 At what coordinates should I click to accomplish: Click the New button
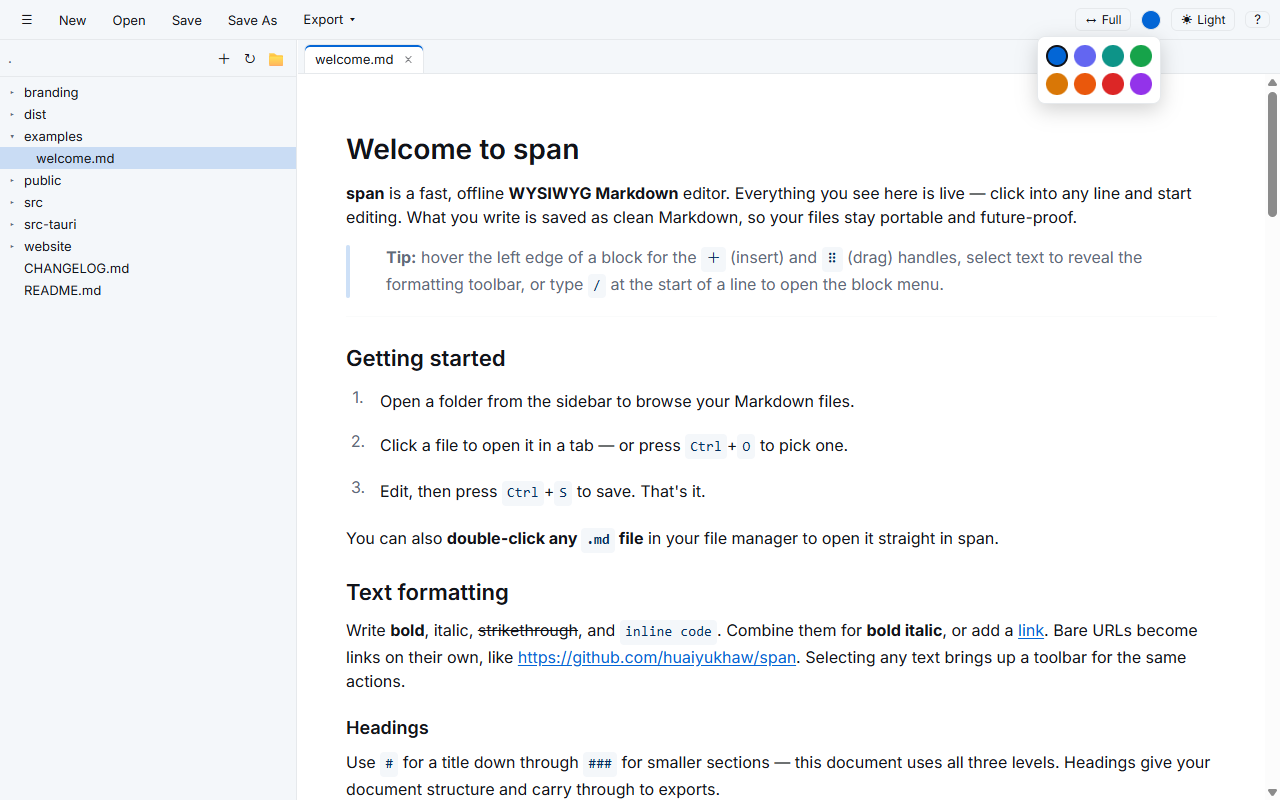click(72, 20)
